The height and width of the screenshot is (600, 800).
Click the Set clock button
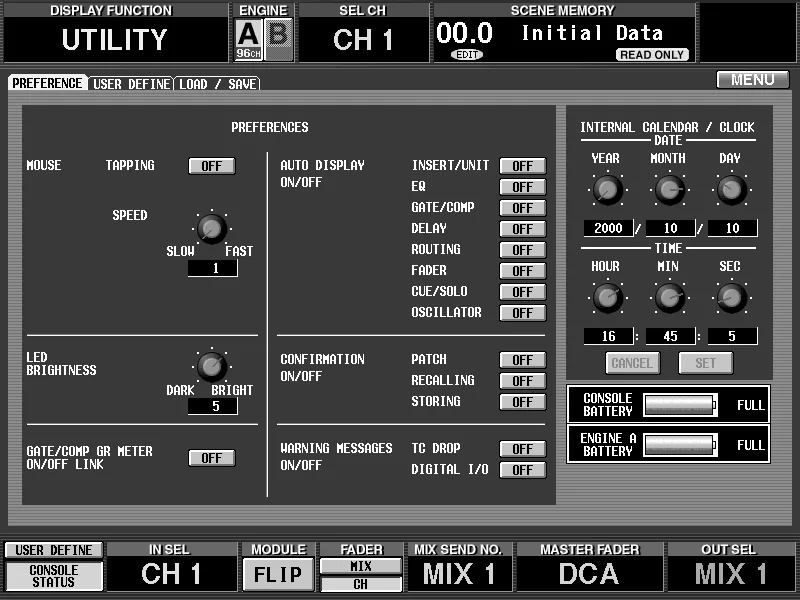coord(706,363)
